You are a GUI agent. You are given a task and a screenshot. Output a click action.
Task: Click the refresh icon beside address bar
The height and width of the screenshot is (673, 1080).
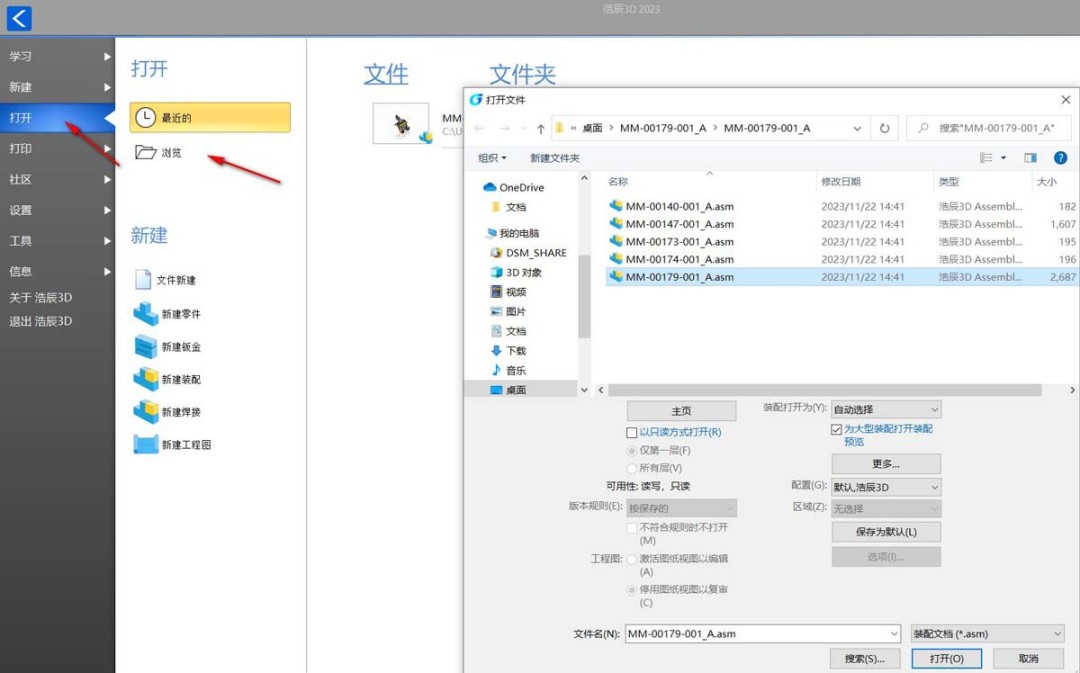pos(884,128)
